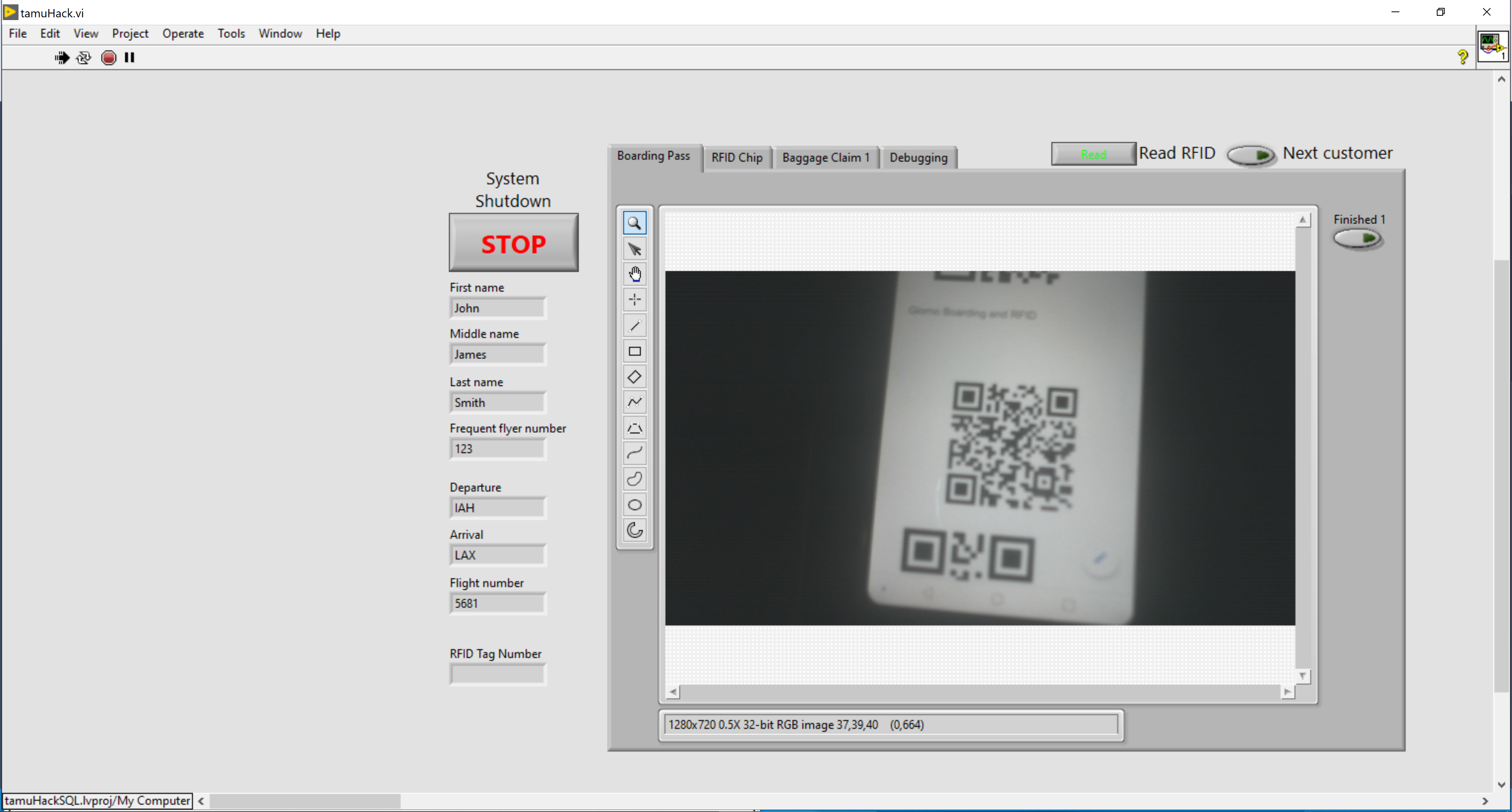Choose the Rectangle ROI tool
The height and width of the screenshot is (812, 1512).
634,351
